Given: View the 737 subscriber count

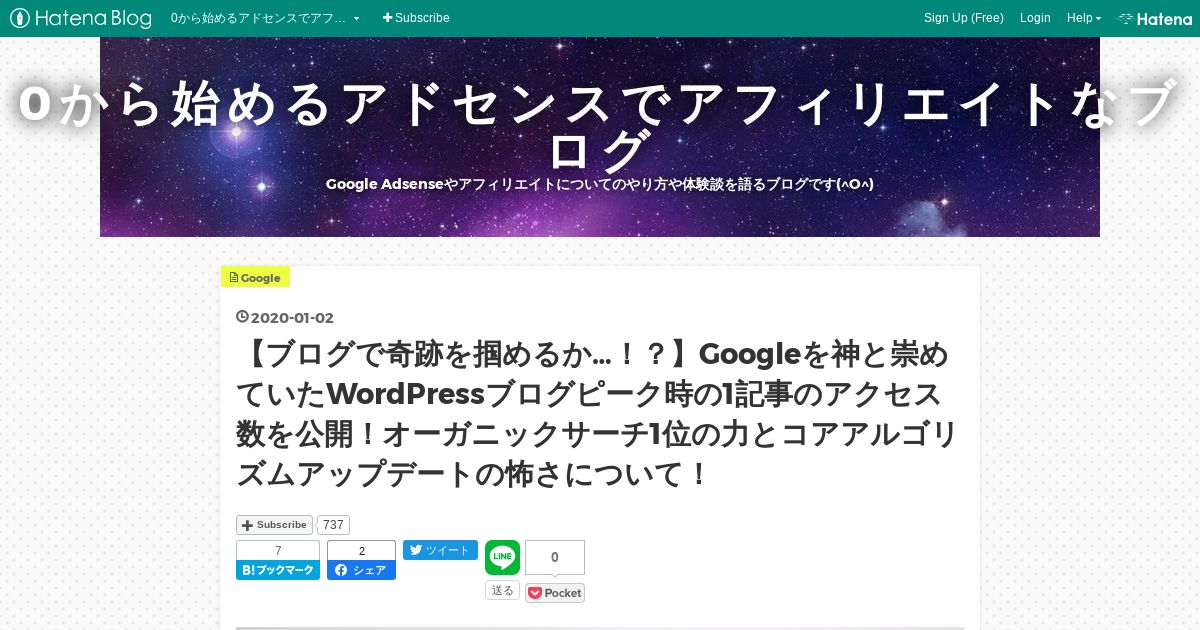Looking at the screenshot, I should point(333,525).
